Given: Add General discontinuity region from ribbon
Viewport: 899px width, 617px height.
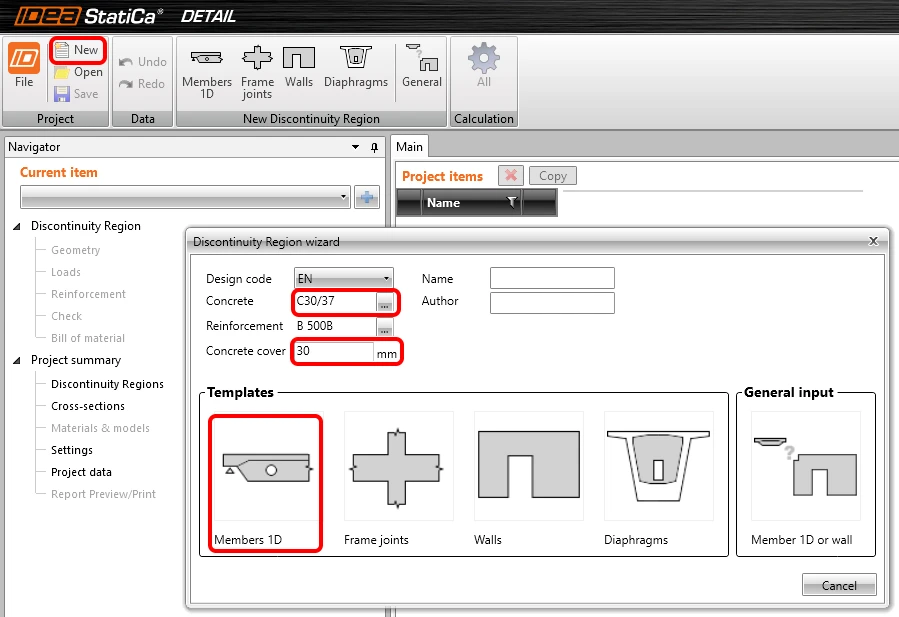Looking at the screenshot, I should point(421,66).
